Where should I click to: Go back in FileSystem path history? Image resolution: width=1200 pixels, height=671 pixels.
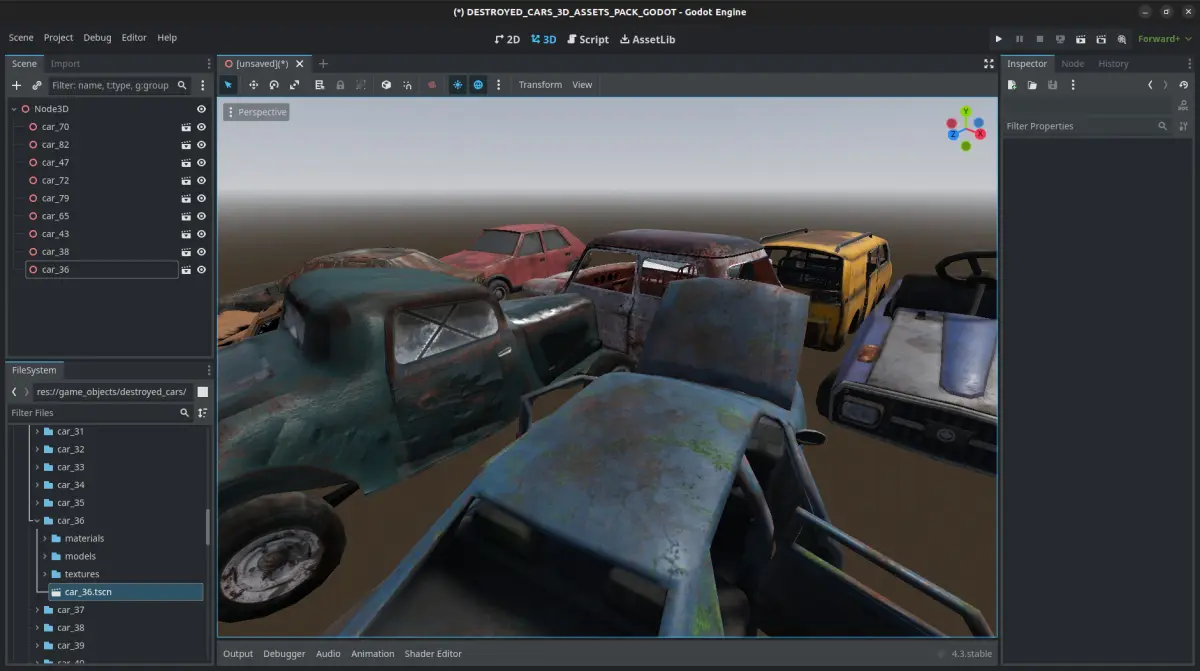[x=14, y=392]
